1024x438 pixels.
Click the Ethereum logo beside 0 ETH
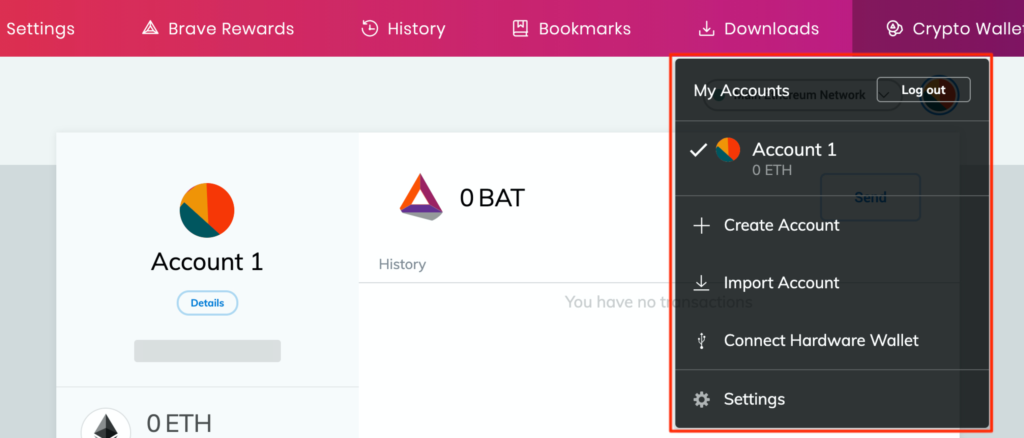pyautogui.click(x=104, y=424)
